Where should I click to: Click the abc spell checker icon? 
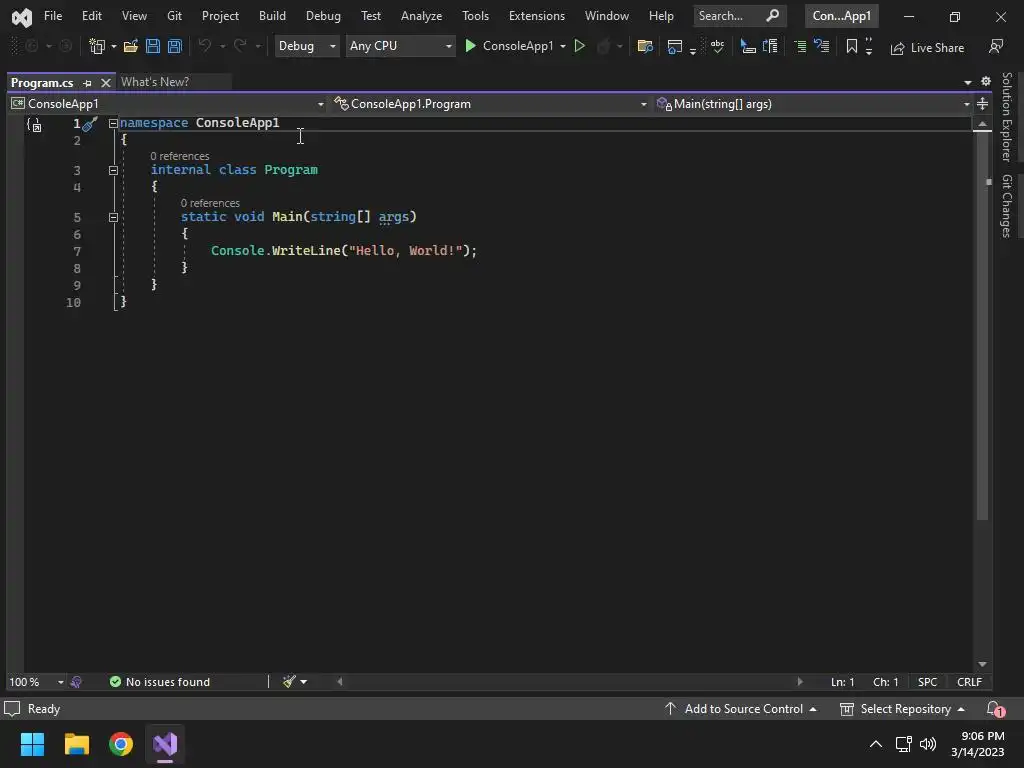click(x=717, y=46)
